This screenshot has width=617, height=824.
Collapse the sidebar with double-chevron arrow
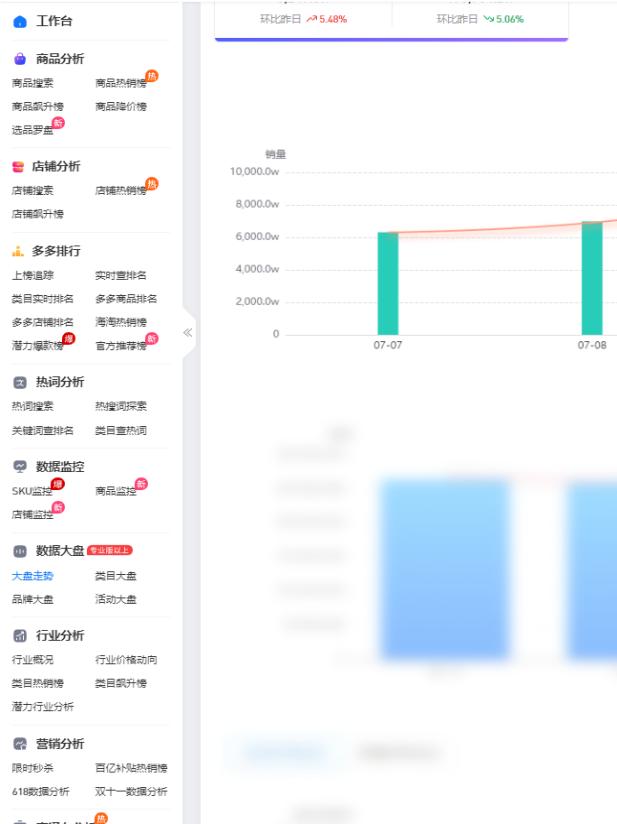tap(188, 333)
